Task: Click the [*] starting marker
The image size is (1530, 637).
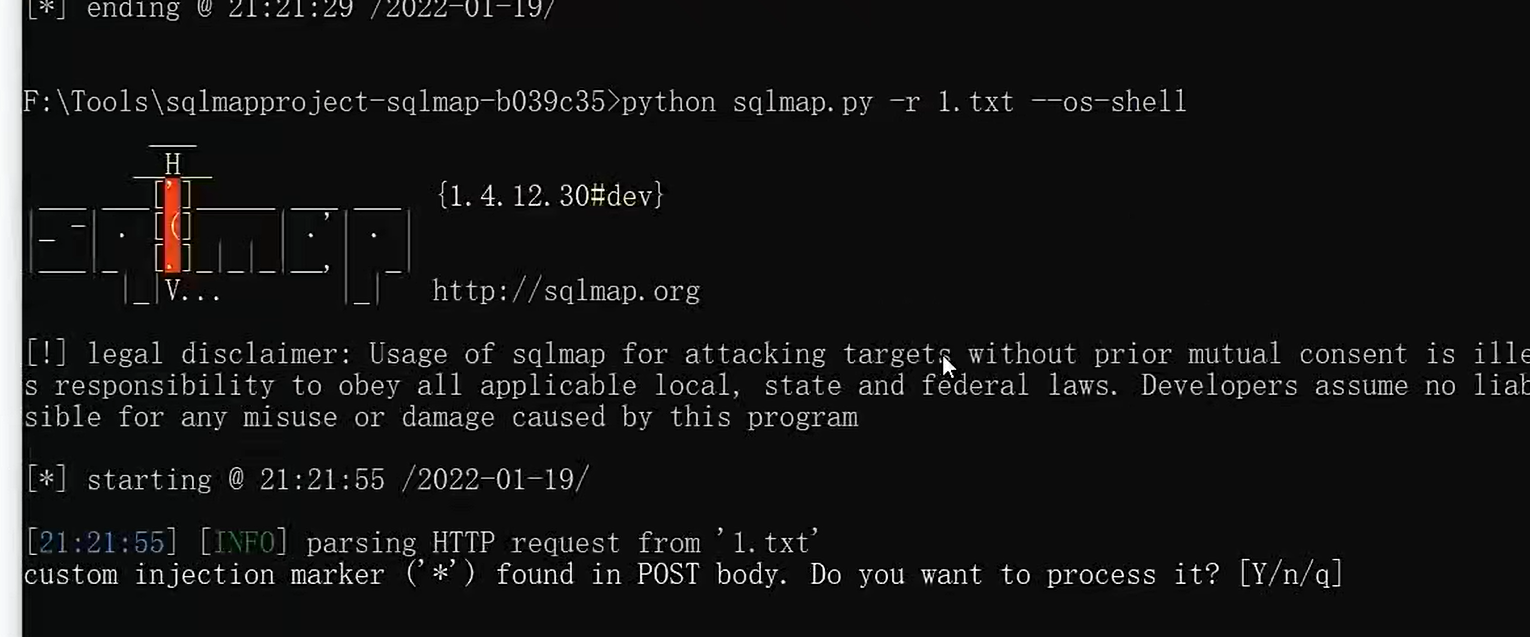Action: [x=46, y=480]
